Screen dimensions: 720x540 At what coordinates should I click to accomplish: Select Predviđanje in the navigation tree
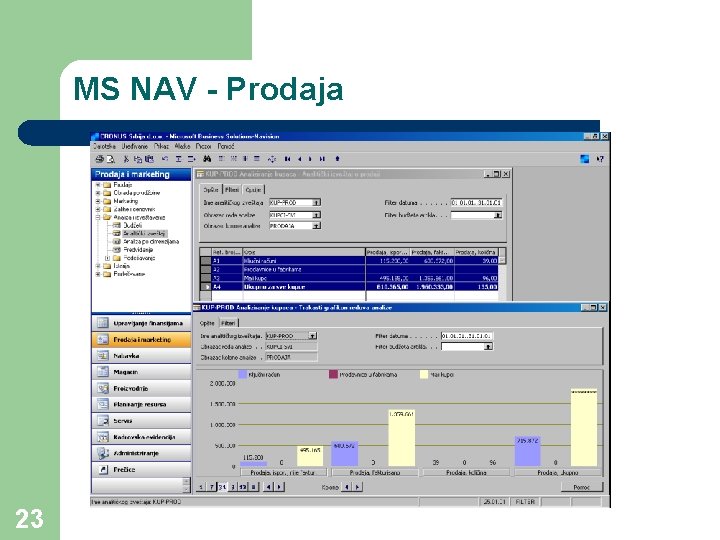(x=138, y=250)
